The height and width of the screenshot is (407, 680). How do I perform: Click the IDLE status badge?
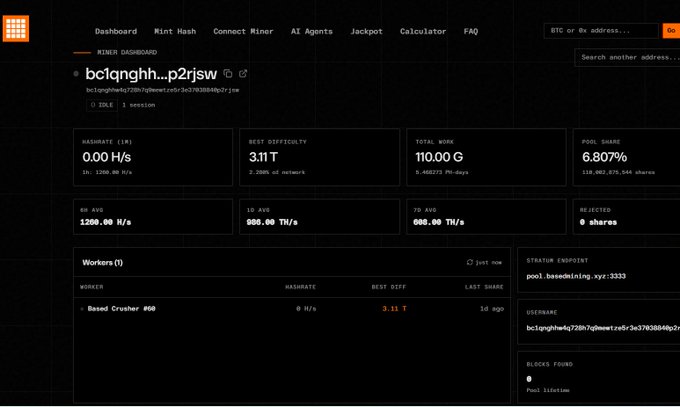[102, 105]
